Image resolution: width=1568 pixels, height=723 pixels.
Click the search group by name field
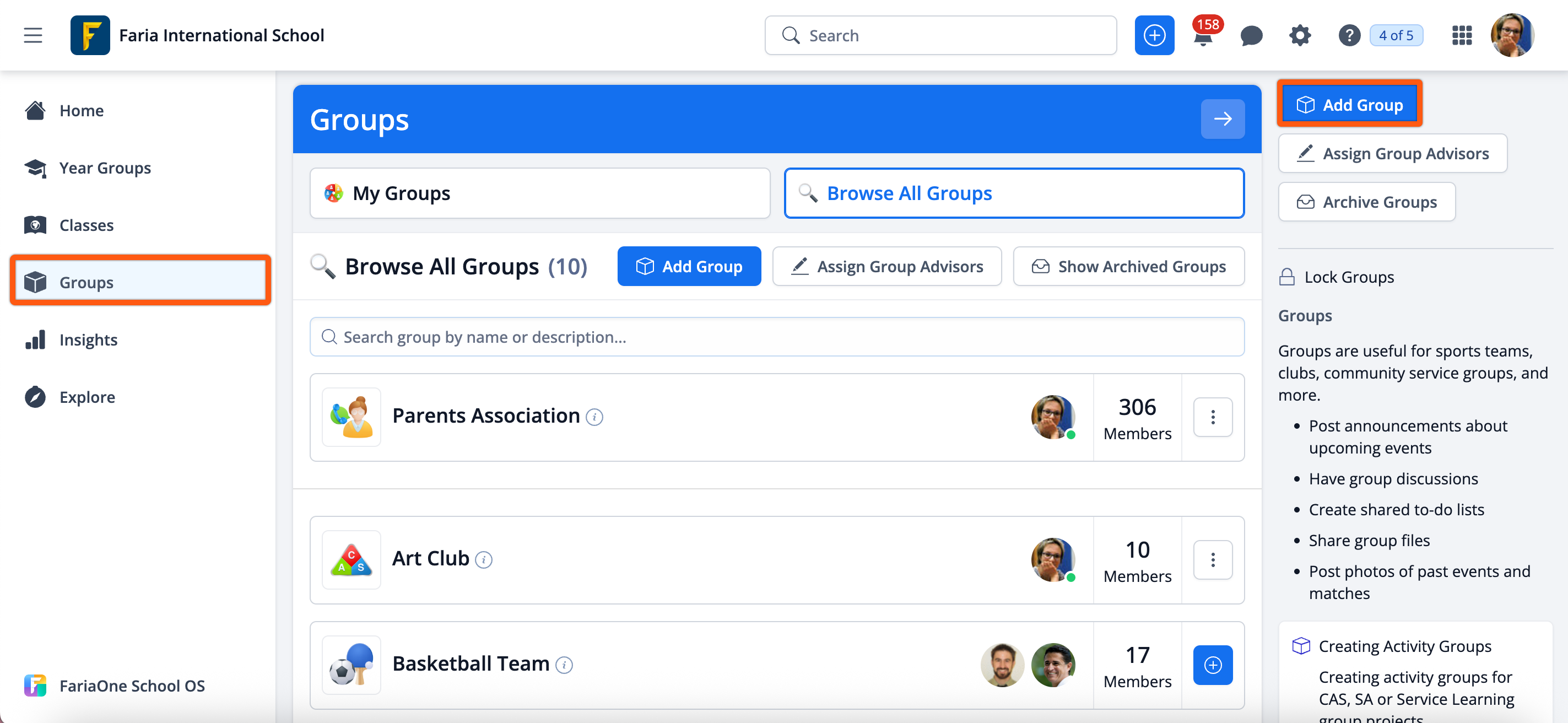click(x=777, y=337)
